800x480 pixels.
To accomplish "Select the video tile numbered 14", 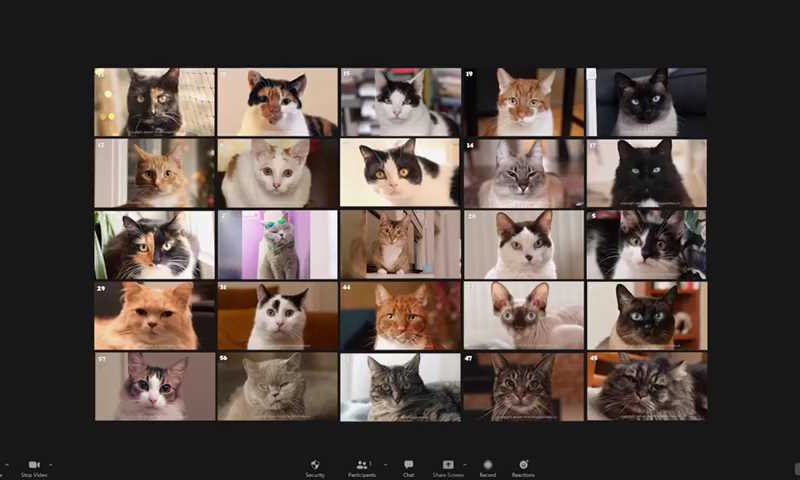I will (x=522, y=173).
